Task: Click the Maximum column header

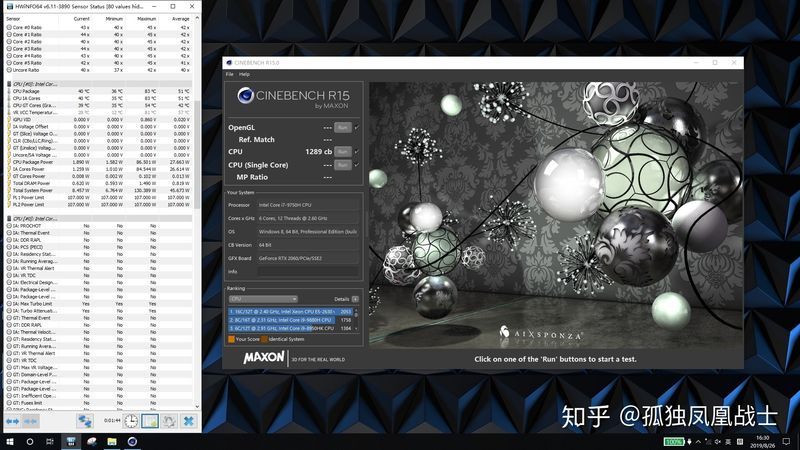Action: pyautogui.click(x=146, y=19)
